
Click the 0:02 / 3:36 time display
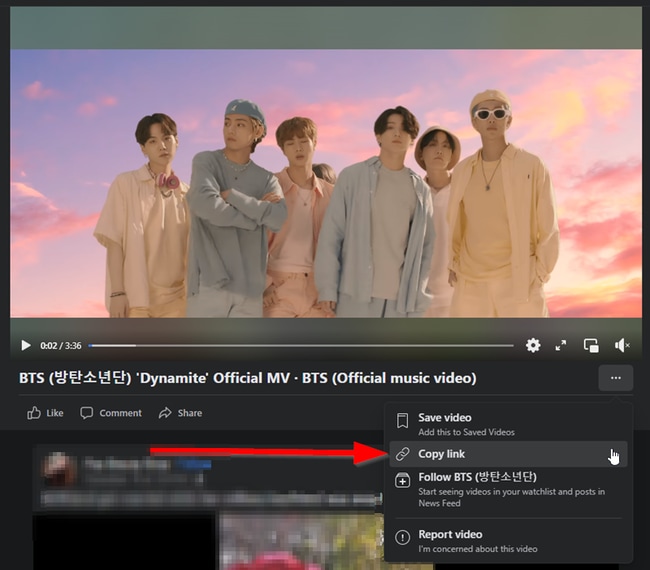click(x=61, y=345)
